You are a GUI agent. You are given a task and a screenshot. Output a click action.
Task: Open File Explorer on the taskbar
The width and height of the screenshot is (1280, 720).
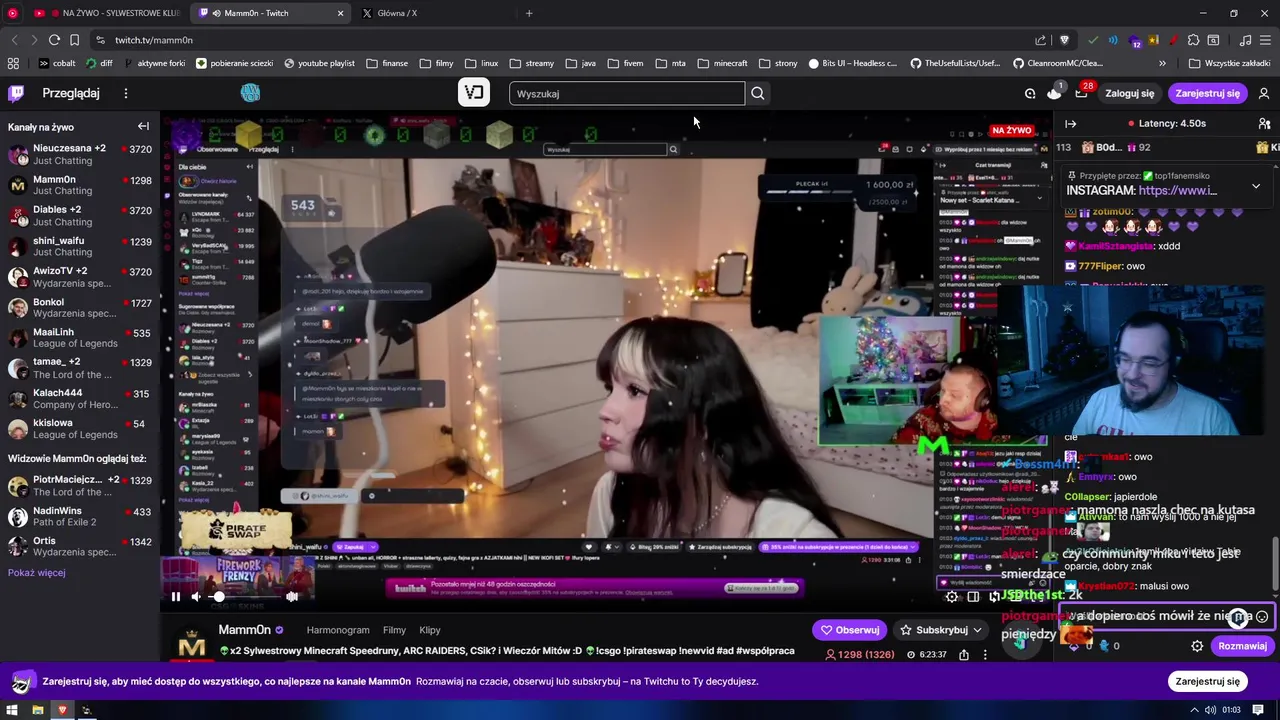(38, 710)
